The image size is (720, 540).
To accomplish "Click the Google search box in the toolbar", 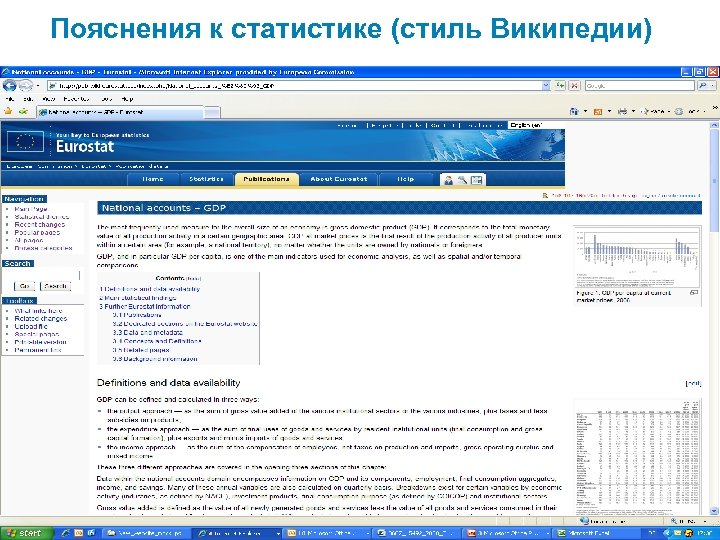I will 639,85.
